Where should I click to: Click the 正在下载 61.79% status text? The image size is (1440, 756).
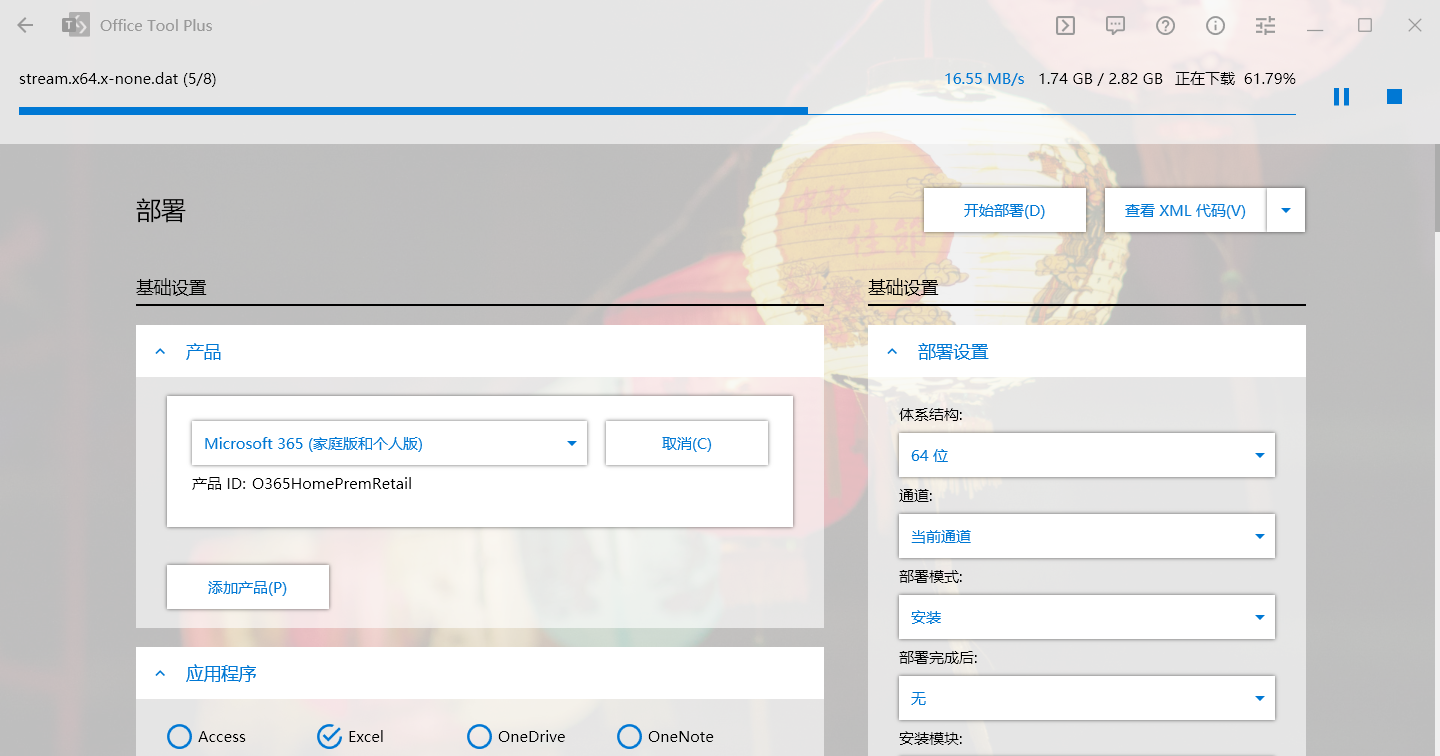click(1235, 78)
